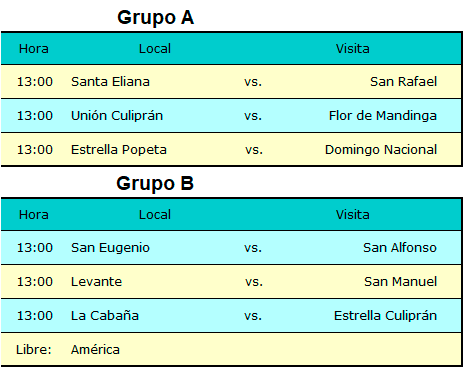Click Domingo Nacional team cell

point(381,150)
